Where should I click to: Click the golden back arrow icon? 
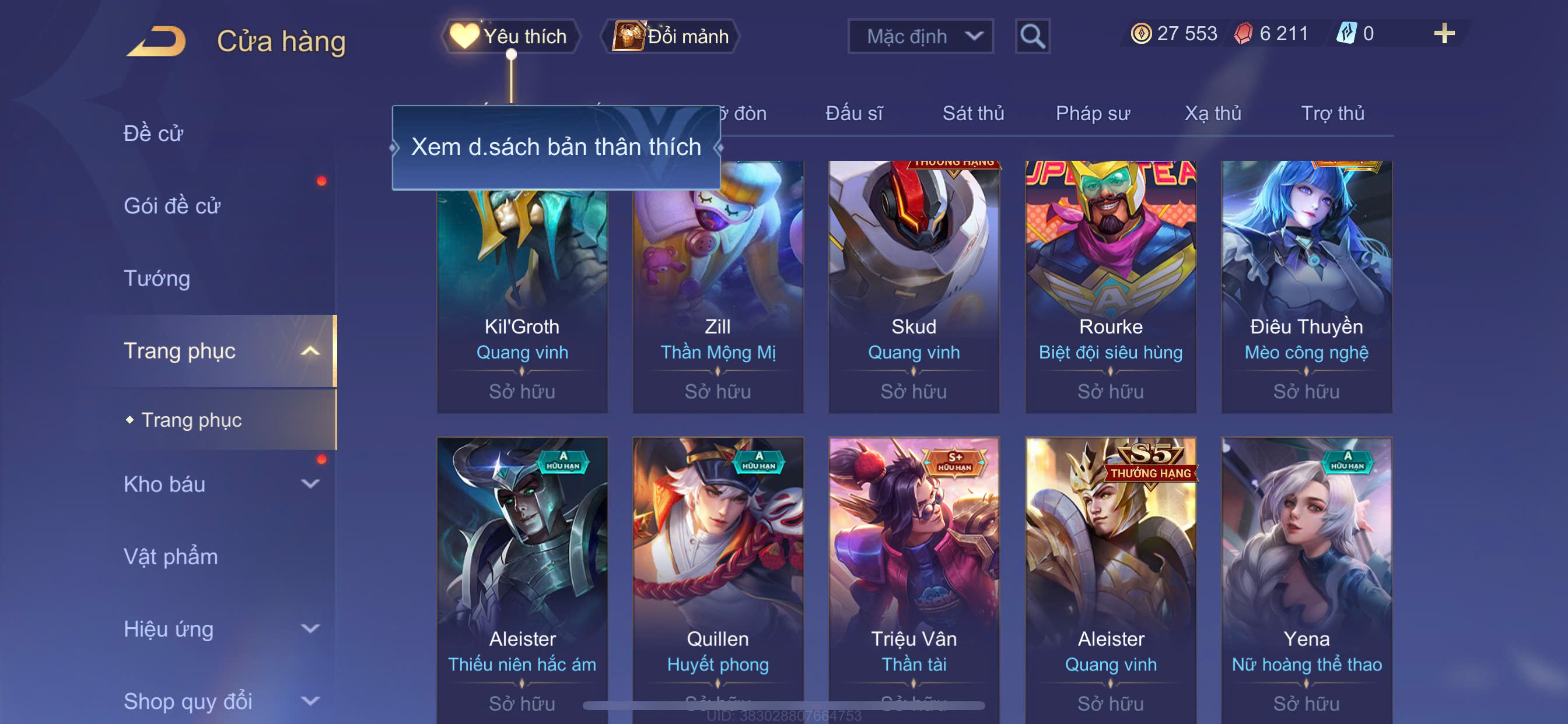[x=157, y=41]
